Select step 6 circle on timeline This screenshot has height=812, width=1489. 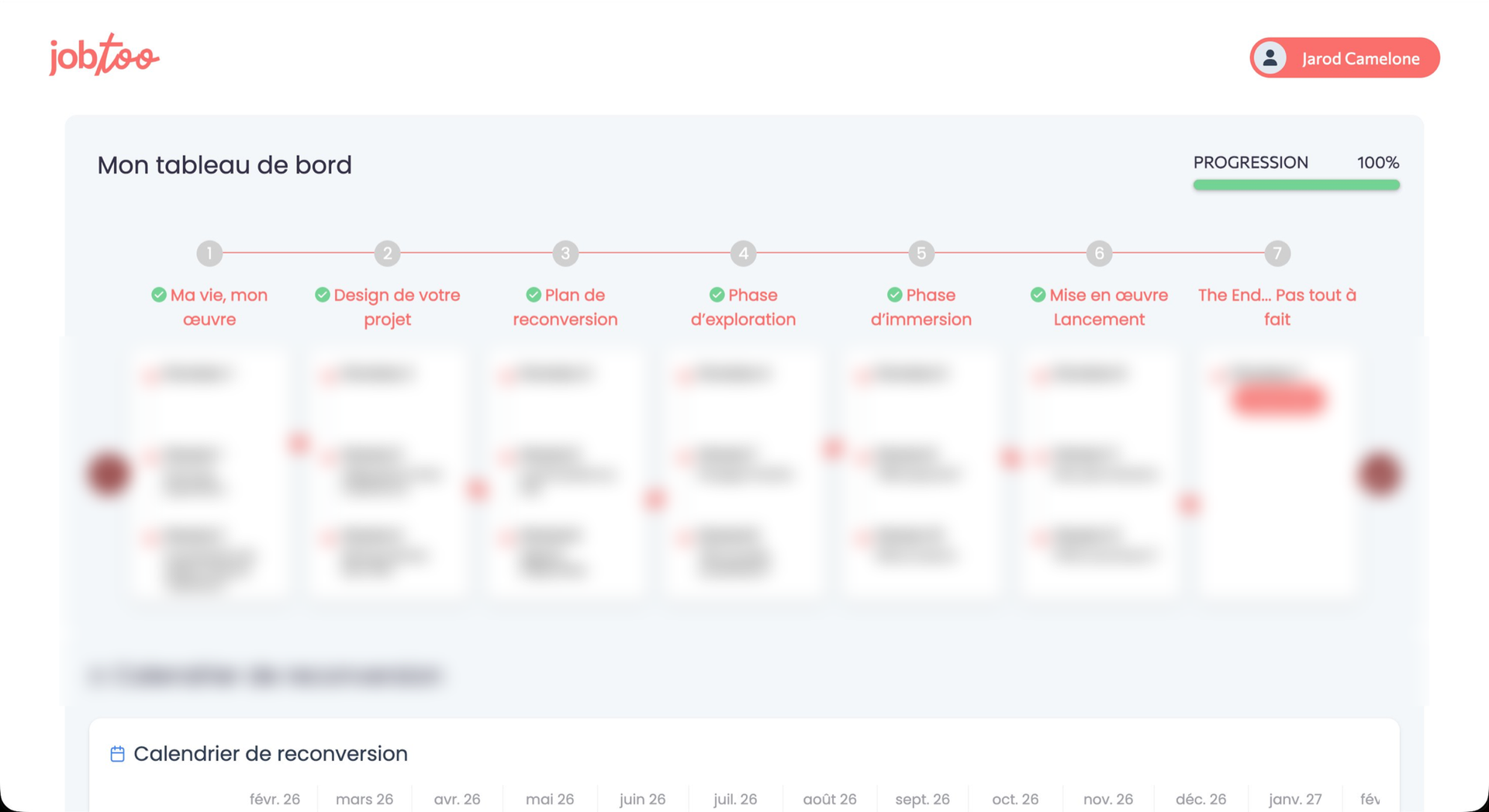[1099, 253]
